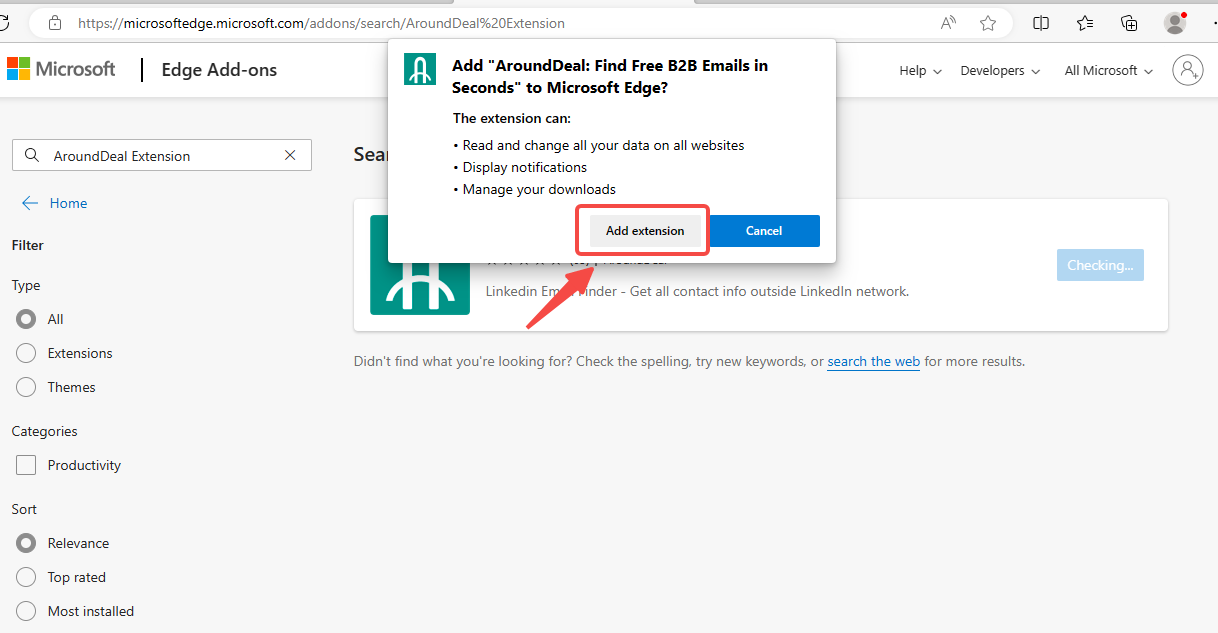The image size is (1218, 633).
Task: Open the split screen icon
Action: point(1041,23)
